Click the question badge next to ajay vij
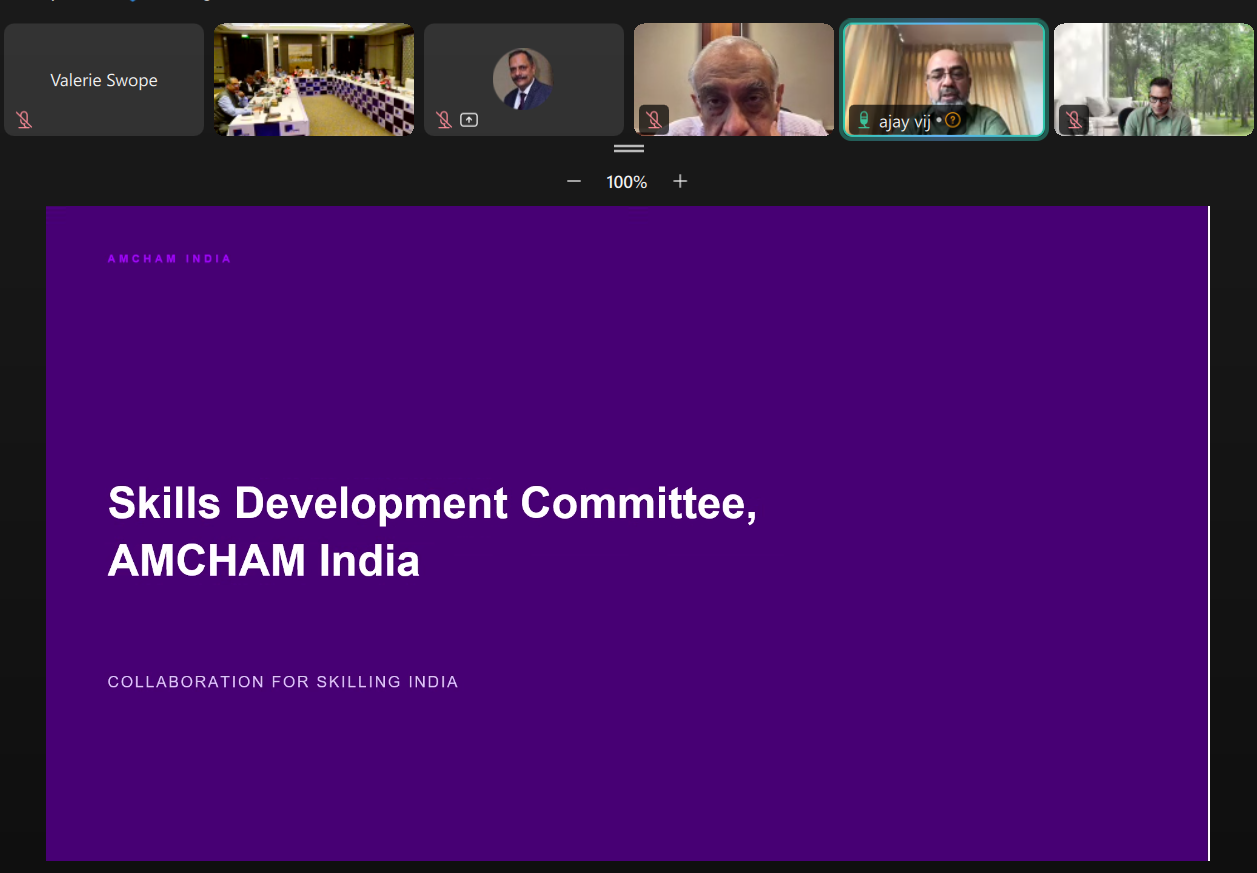Viewport: 1257px width, 873px height. pyautogui.click(x=953, y=120)
